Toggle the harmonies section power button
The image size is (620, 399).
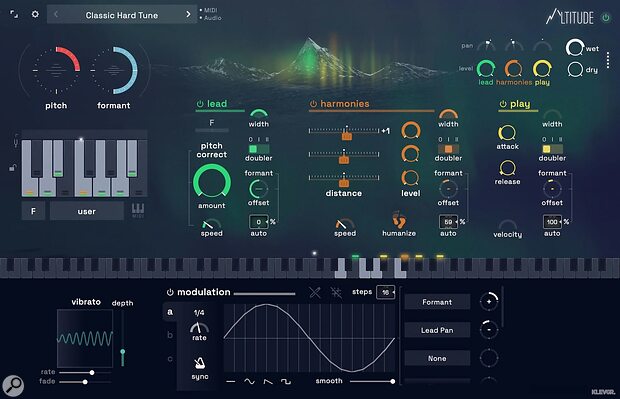click(313, 104)
